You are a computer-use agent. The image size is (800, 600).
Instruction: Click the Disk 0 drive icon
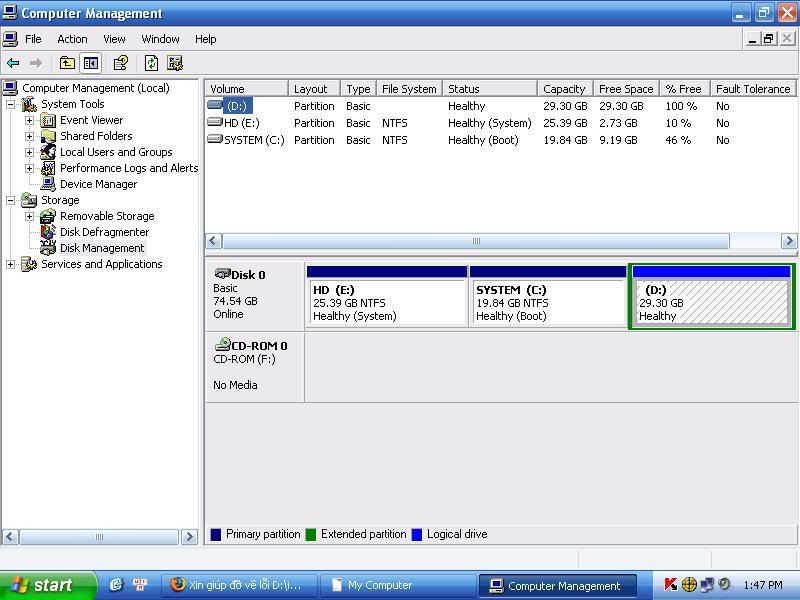pyautogui.click(x=222, y=274)
